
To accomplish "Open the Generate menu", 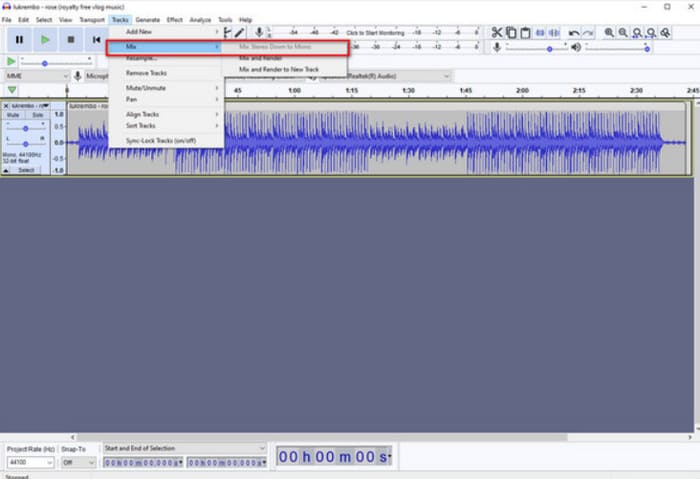I will click(148, 20).
